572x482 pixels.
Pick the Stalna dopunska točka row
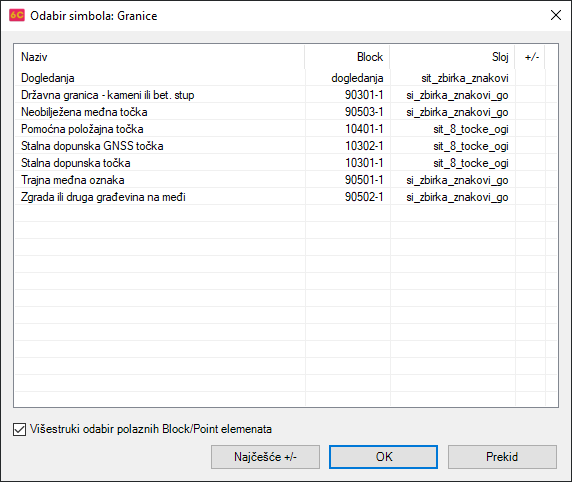pyautogui.click(x=286, y=163)
